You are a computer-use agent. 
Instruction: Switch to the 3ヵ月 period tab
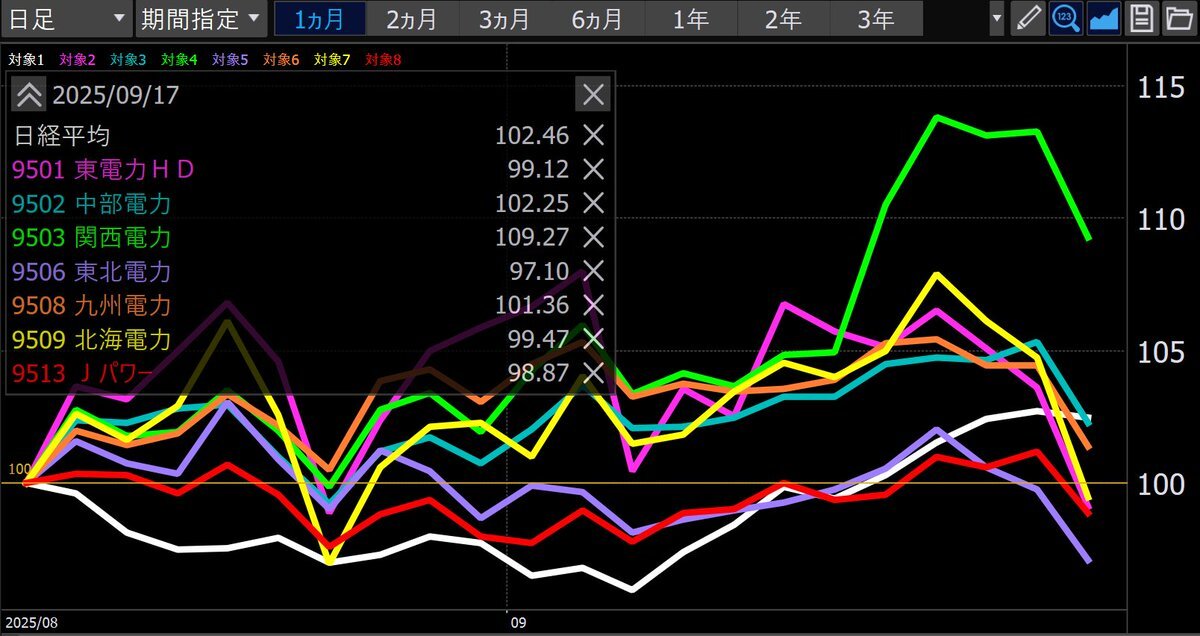tap(505, 18)
